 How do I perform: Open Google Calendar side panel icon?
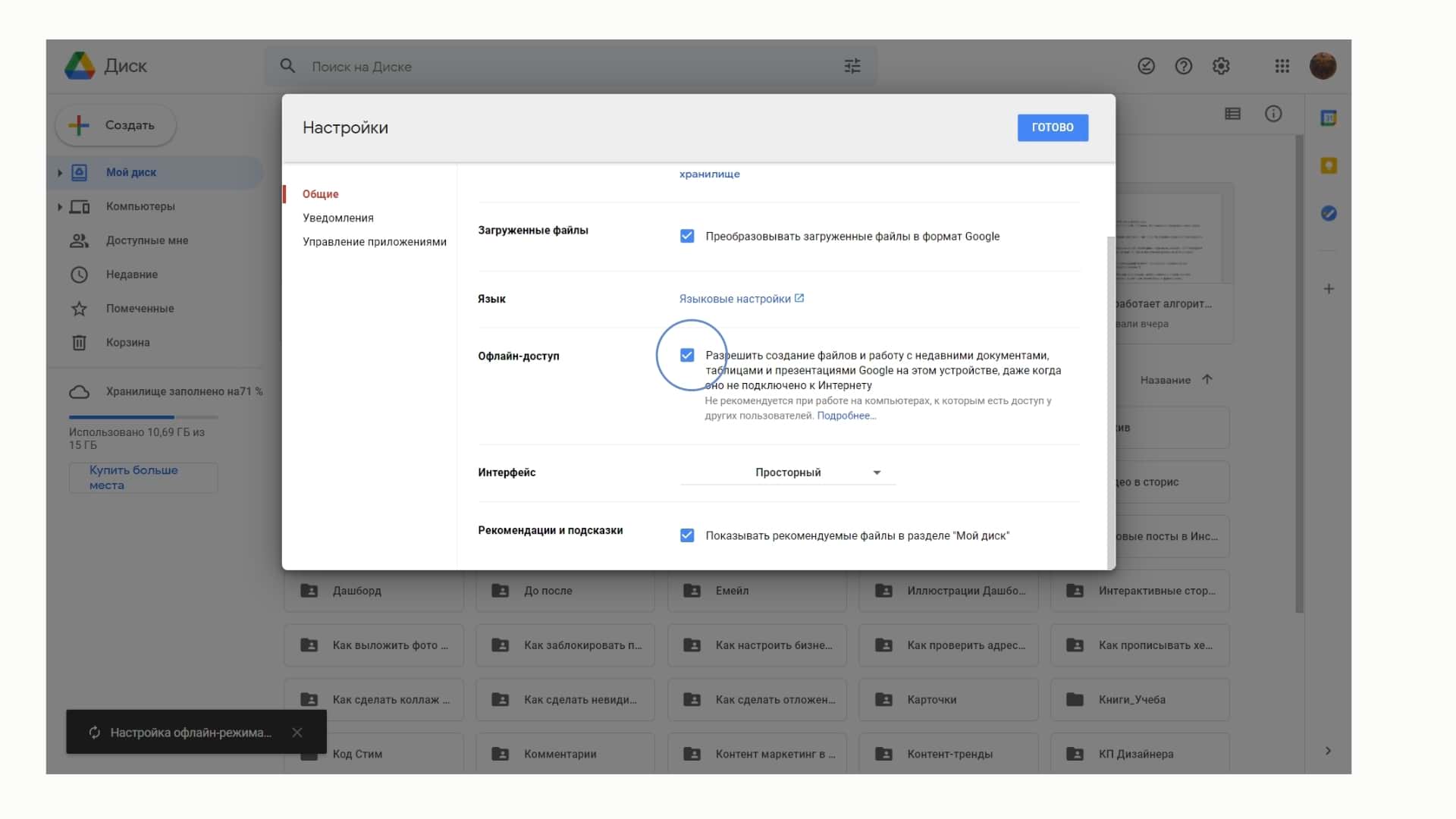point(1329,118)
